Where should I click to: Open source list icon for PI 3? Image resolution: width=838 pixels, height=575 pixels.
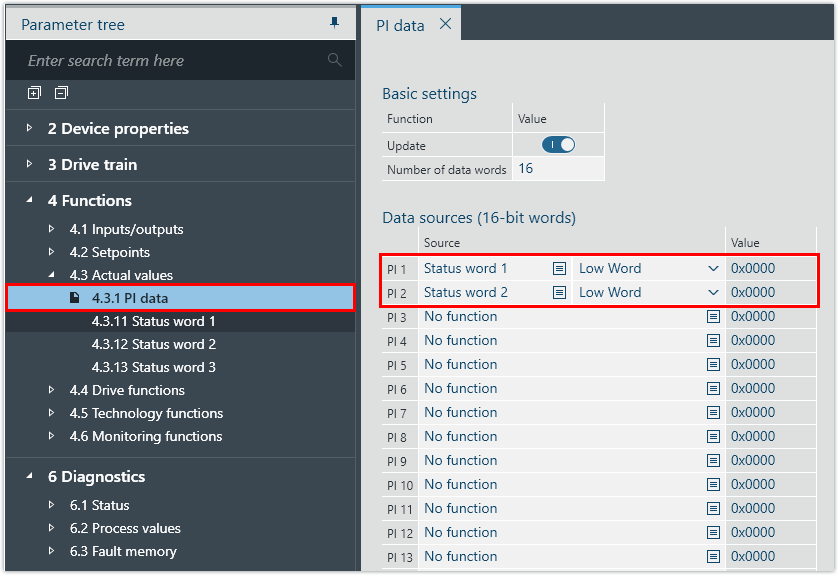click(713, 316)
